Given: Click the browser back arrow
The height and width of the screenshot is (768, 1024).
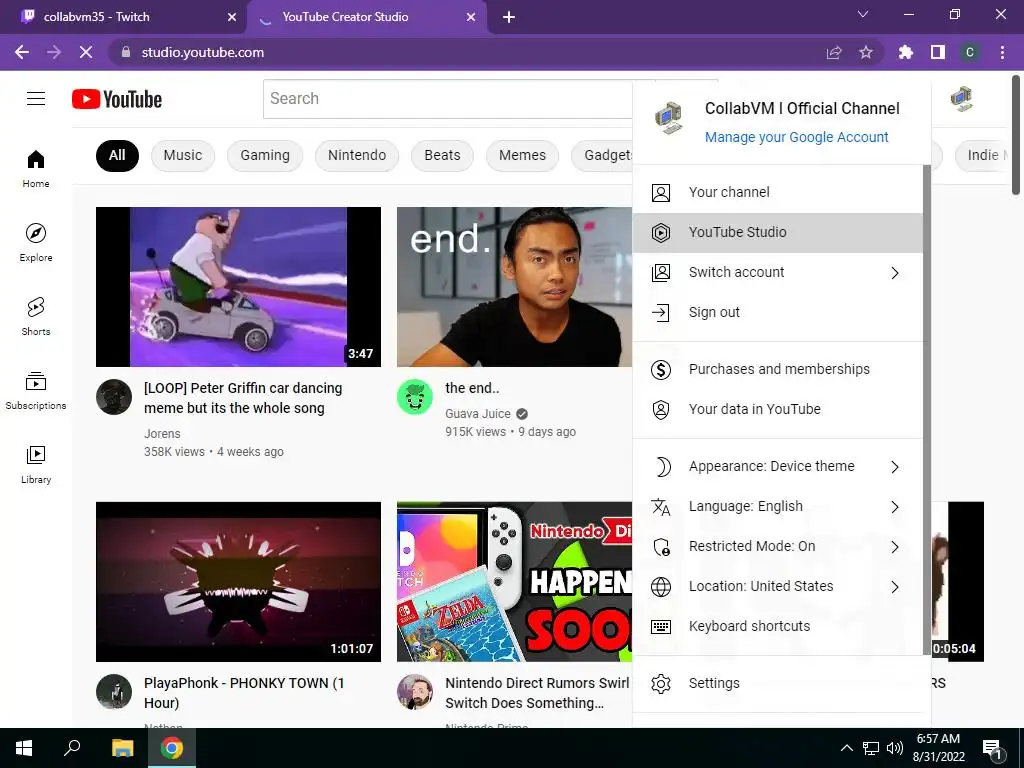Looking at the screenshot, I should pyautogui.click(x=22, y=52).
